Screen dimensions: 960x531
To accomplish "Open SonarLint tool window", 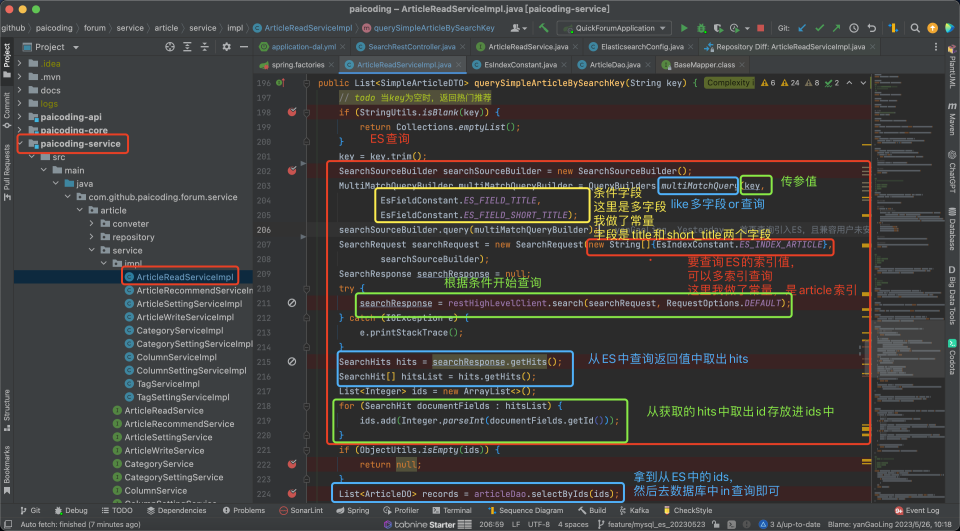I will point(301,511).
